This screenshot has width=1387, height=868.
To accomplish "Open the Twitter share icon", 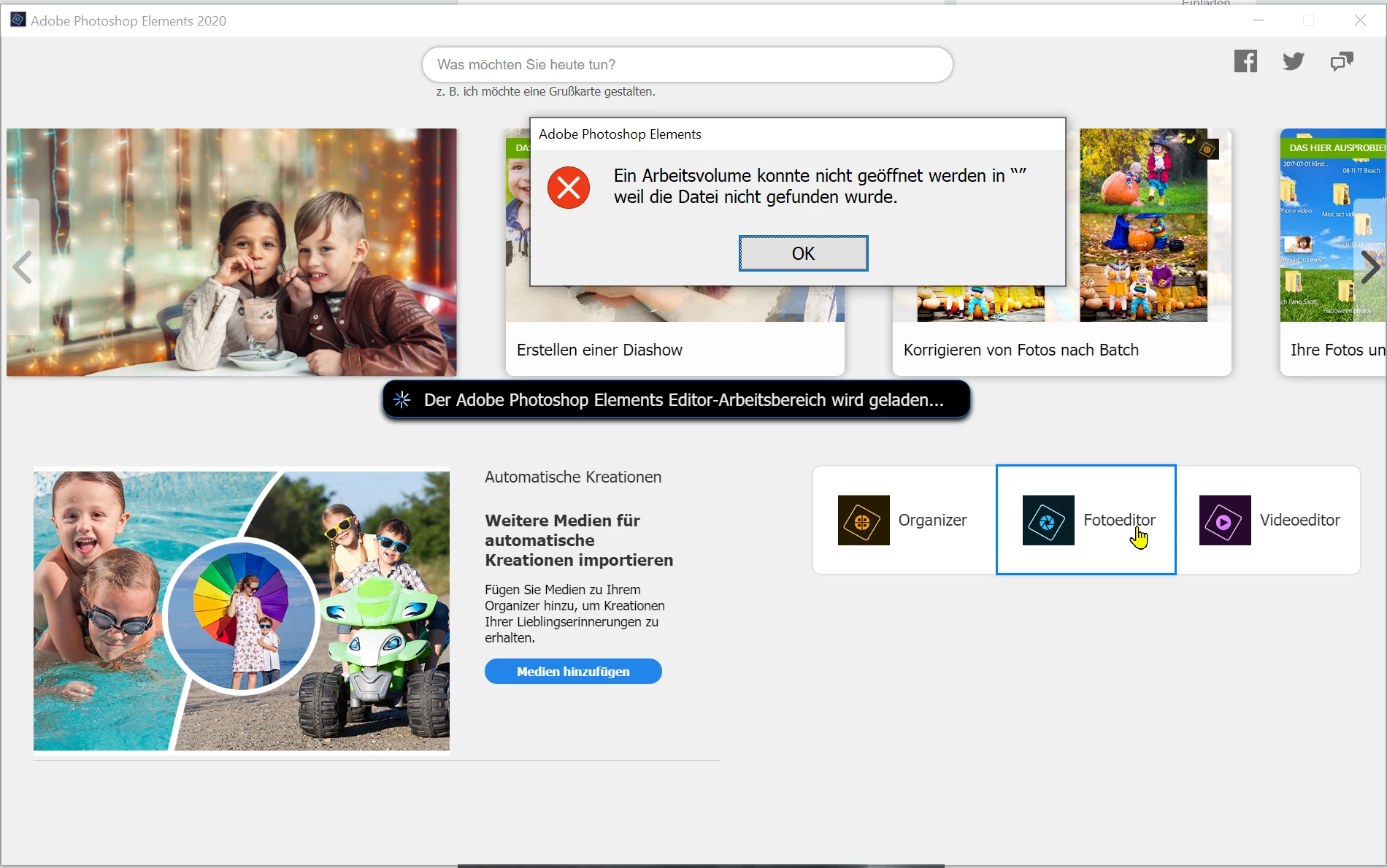I will point(1293,61).
